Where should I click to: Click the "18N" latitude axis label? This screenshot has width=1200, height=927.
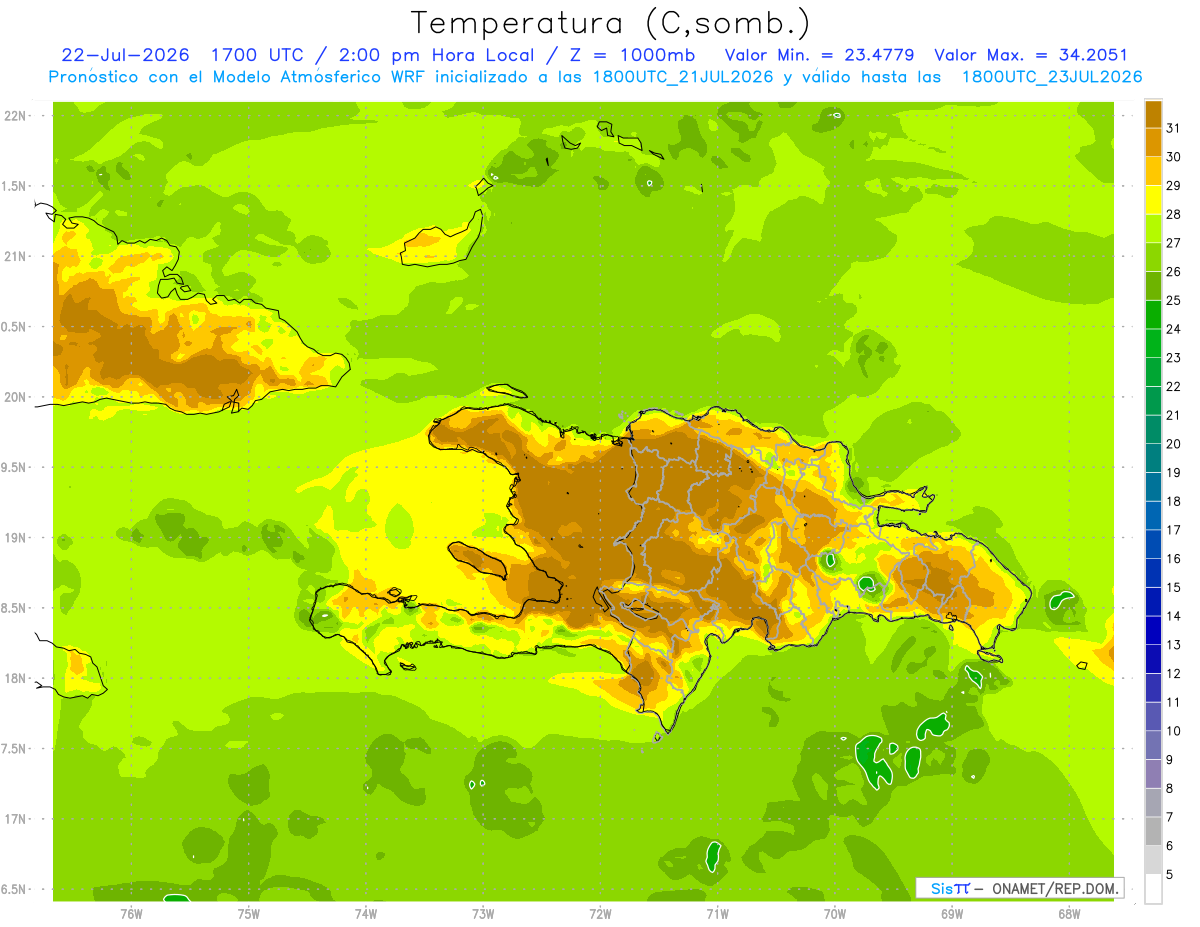coord(17,679)
